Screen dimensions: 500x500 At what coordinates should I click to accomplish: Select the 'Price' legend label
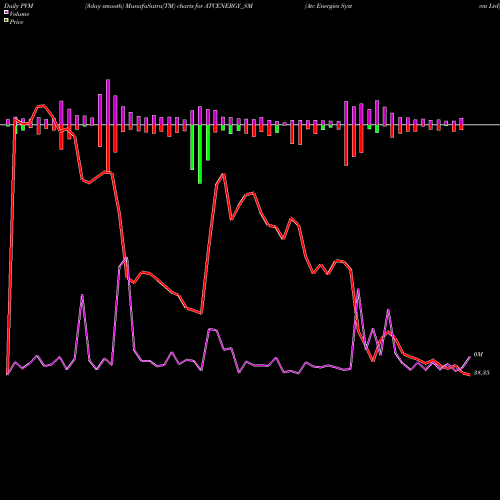tap(16, 22)
